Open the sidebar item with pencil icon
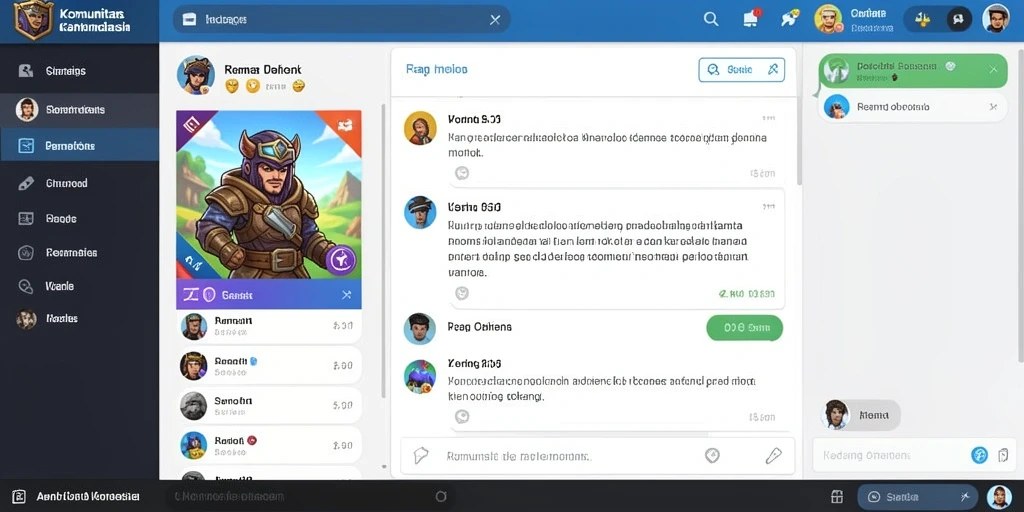This screenshot has width=1024, height=512. click(x=79, y=184)
